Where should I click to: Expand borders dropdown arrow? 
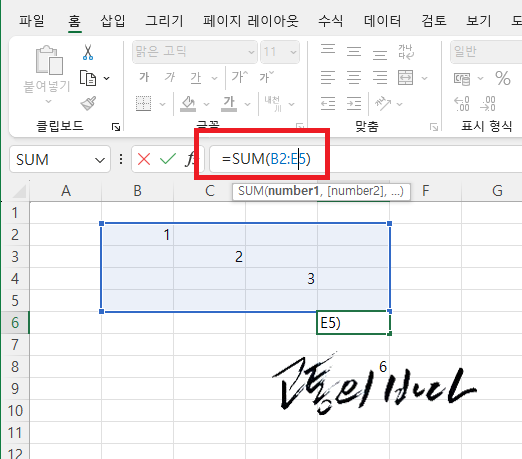click(163, 104)
